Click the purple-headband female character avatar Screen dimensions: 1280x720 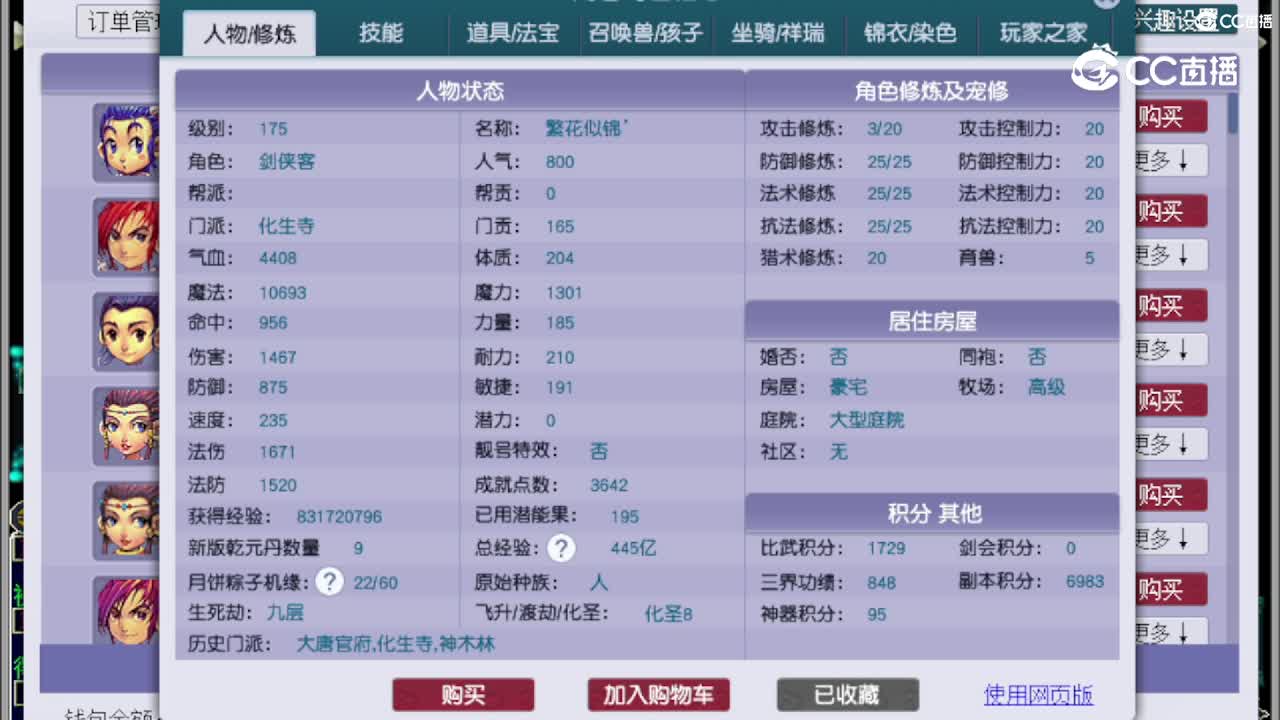click(x=127, y=425)
